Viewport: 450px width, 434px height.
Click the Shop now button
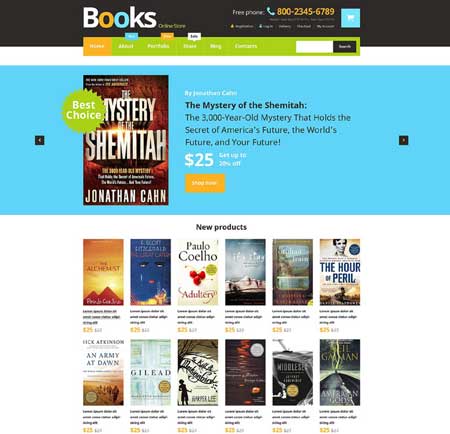click(205, 183)
